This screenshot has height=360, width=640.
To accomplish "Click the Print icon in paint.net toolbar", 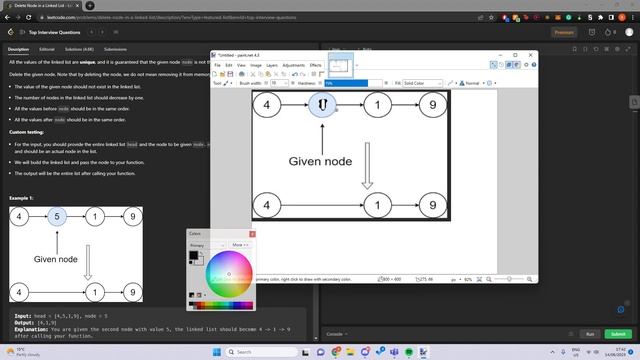I will tap(242, 74).
